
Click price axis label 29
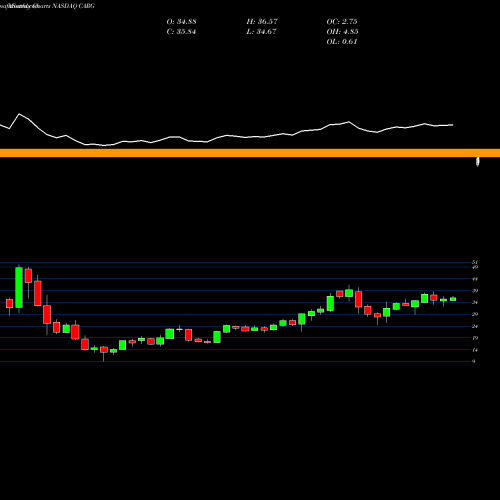tap(475, 314)
